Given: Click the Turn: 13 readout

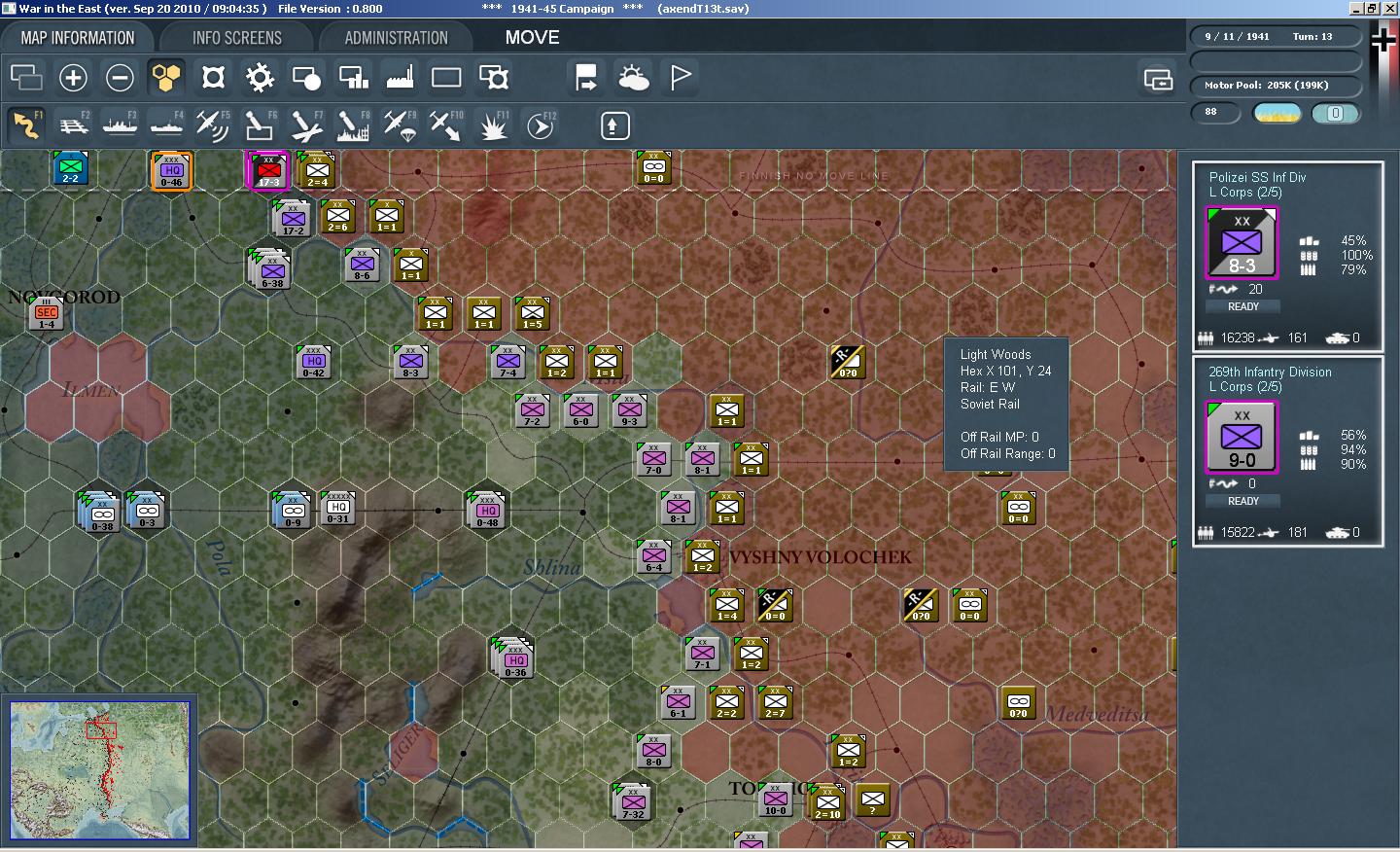Looking at the screenshot, I should coord(1312,37).
